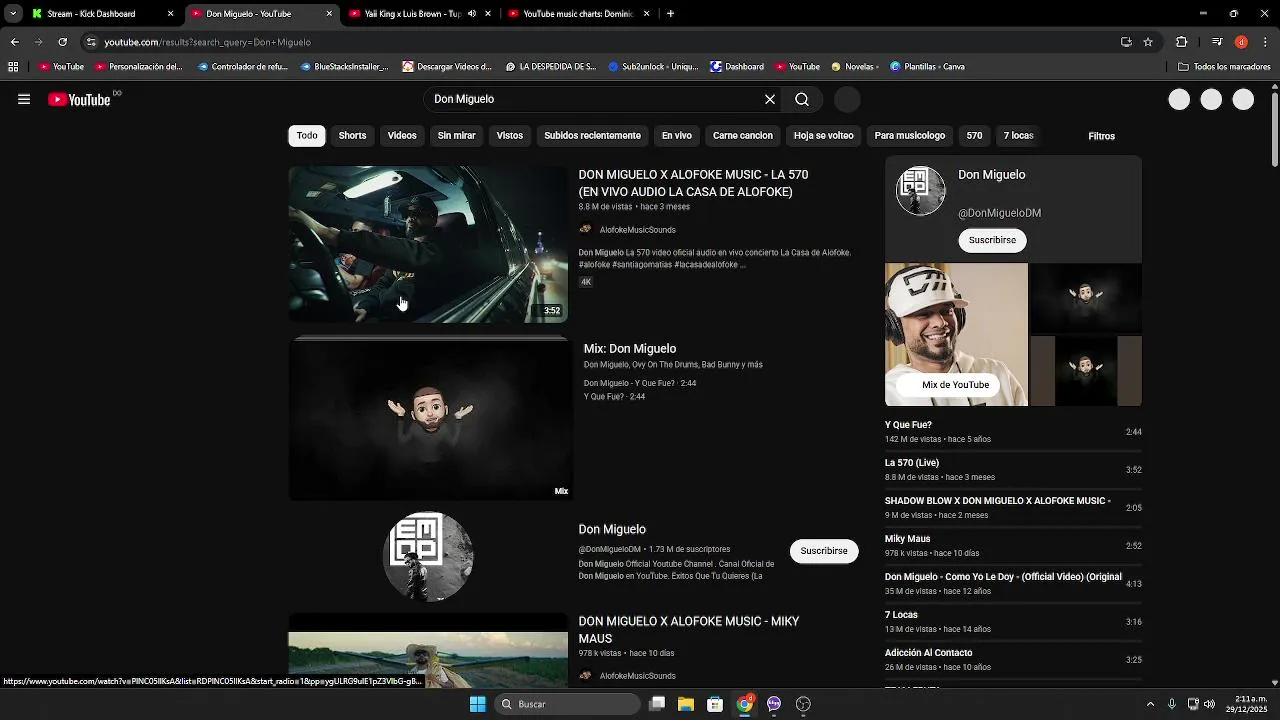Clear the Don Miguelo search text
This screenshot has width=1280, height=720.
(770, 99)
